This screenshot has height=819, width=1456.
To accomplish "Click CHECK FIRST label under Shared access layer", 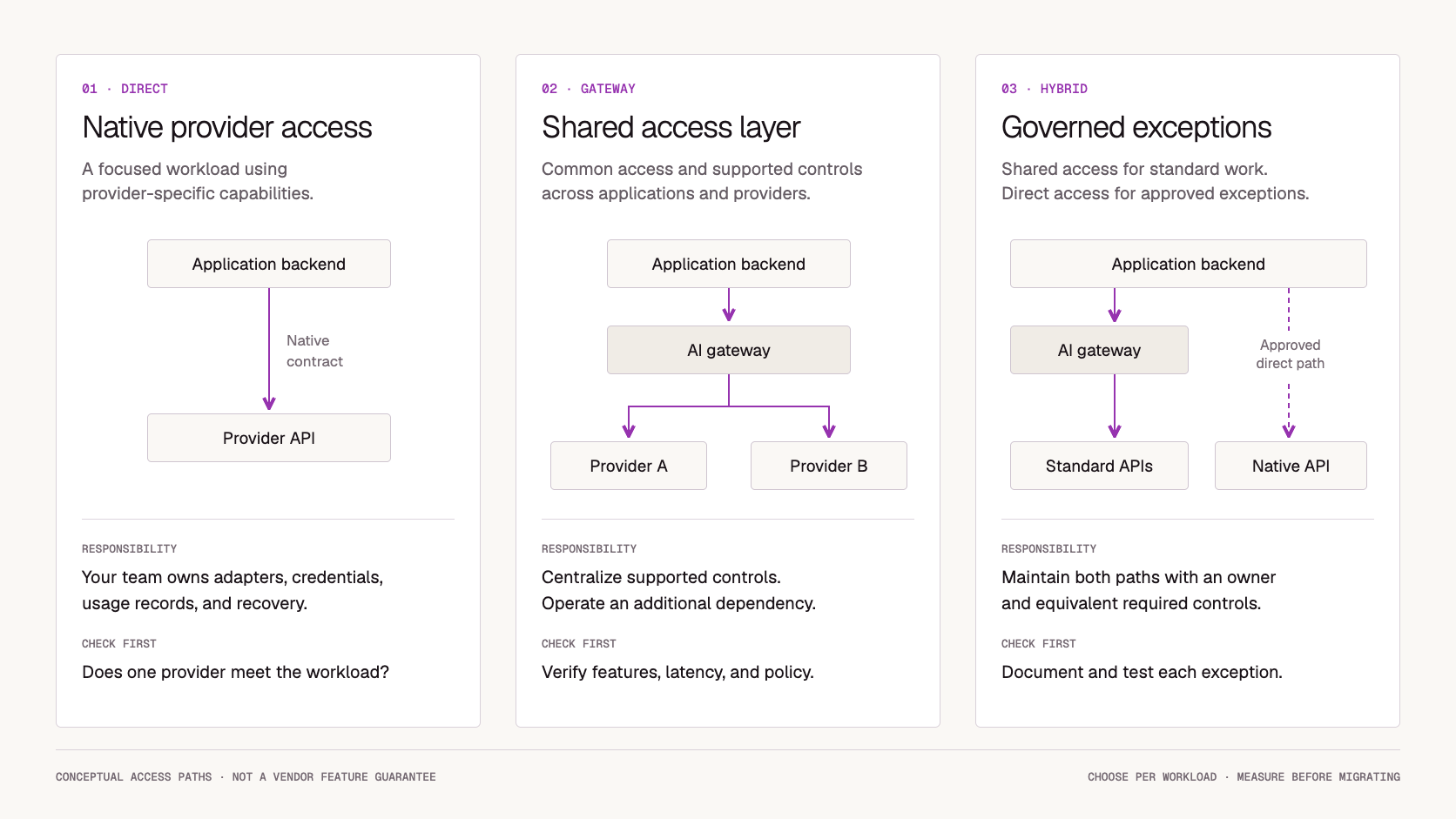I will pyautogui.click(x=579, y=644).
